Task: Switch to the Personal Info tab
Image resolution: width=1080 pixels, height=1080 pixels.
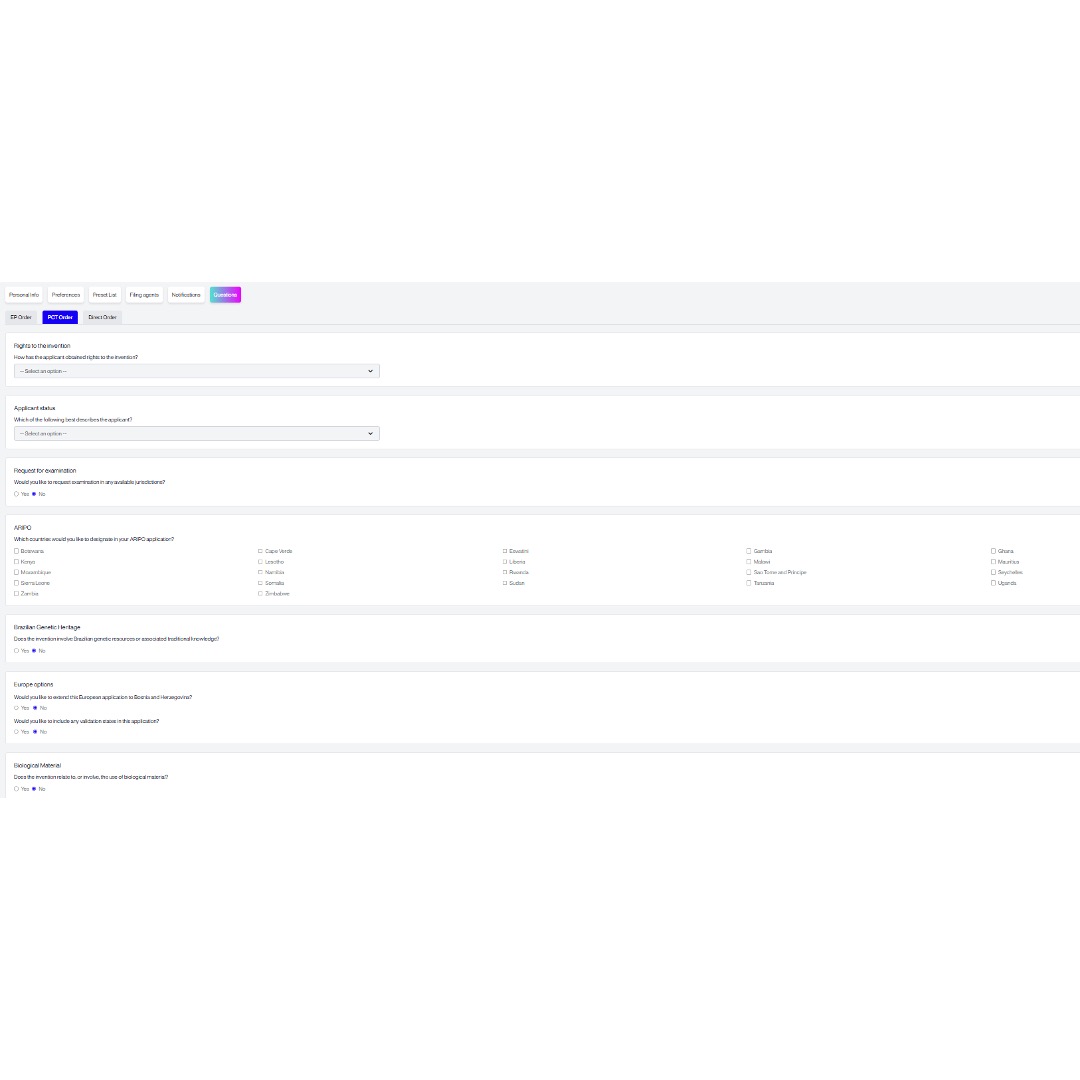Action: [x=24, y=295]
